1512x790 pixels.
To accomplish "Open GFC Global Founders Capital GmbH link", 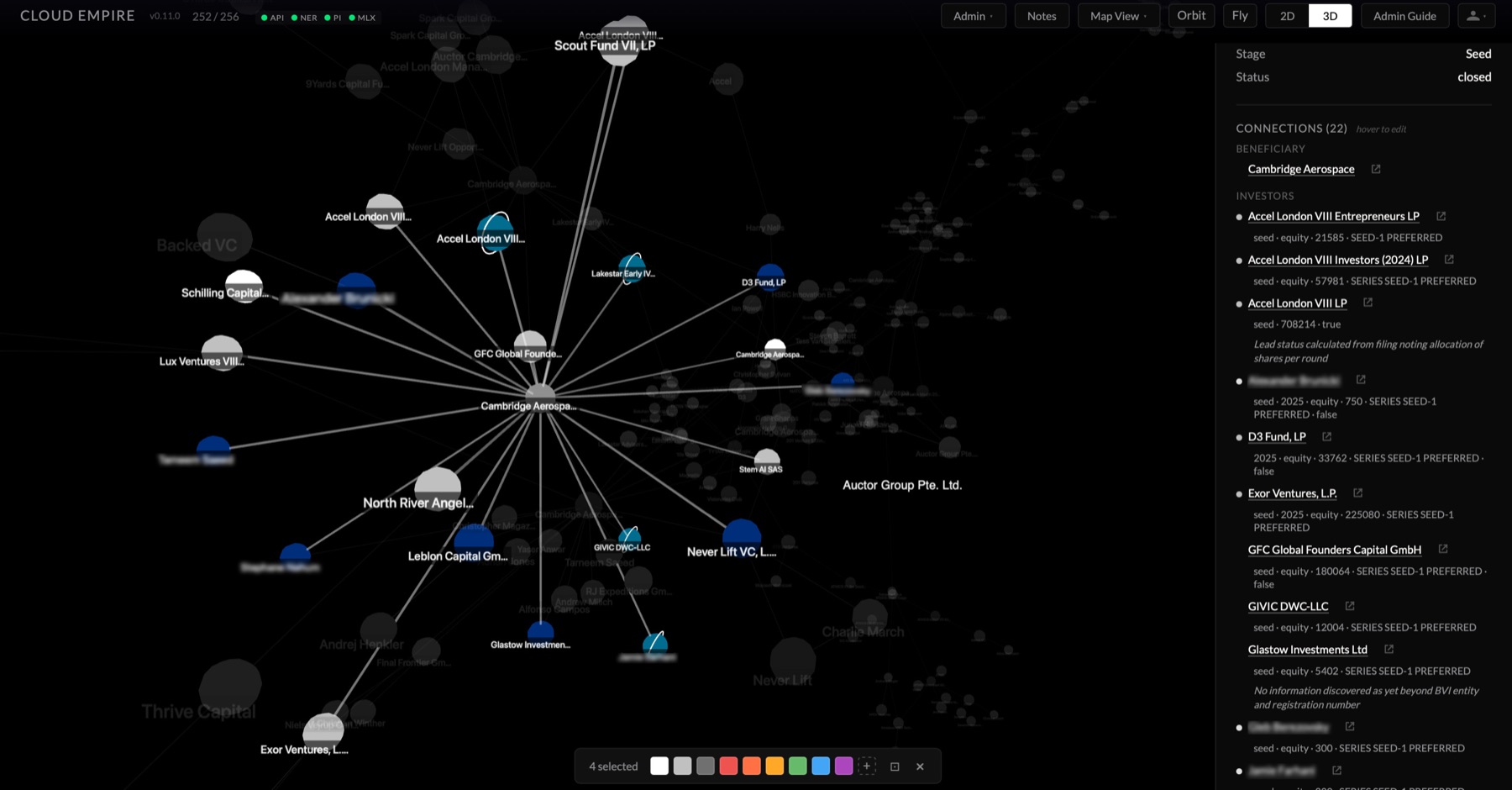I will tap(1334, 550).
